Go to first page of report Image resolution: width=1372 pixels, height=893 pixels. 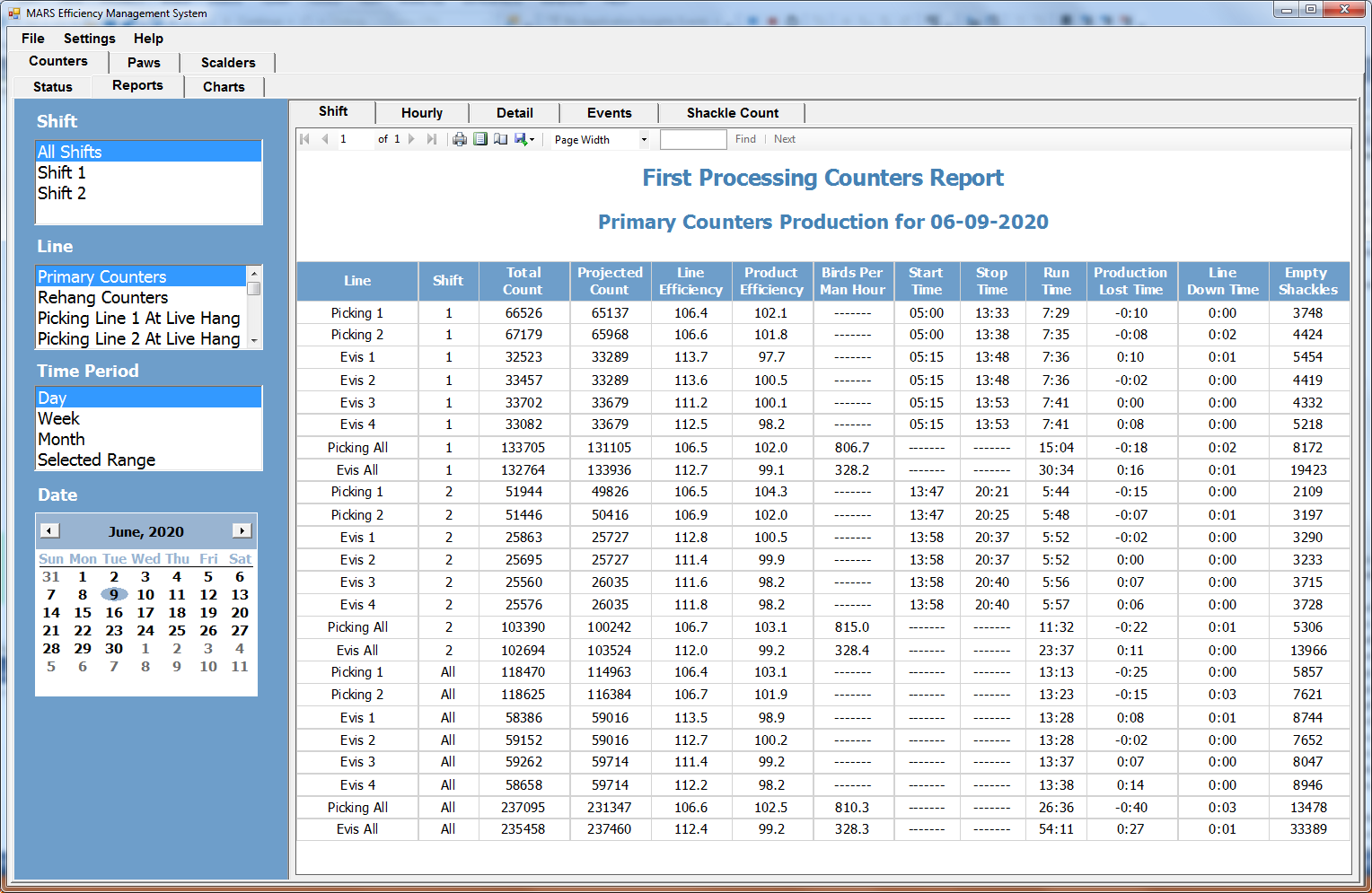pyautogui.click(x=305, y=139)
